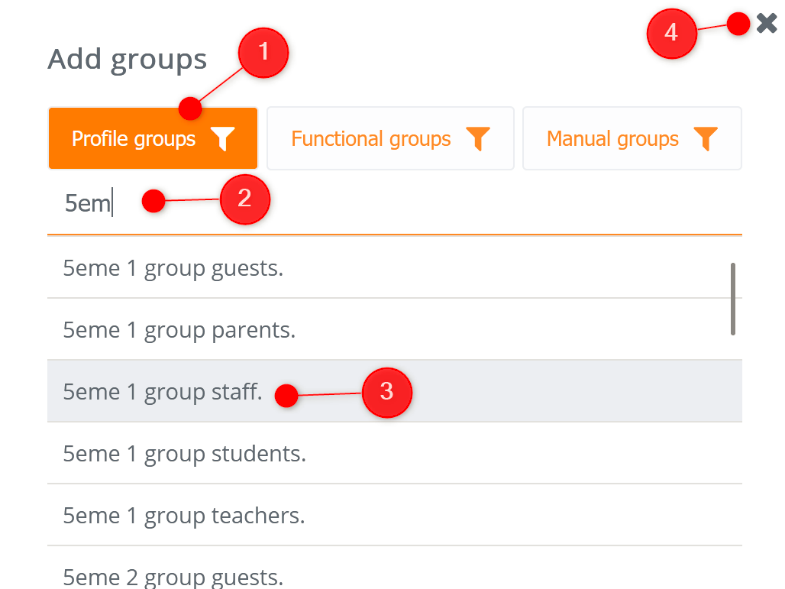Click the red annotation marker numbered 2

click(x=246, y=201)
